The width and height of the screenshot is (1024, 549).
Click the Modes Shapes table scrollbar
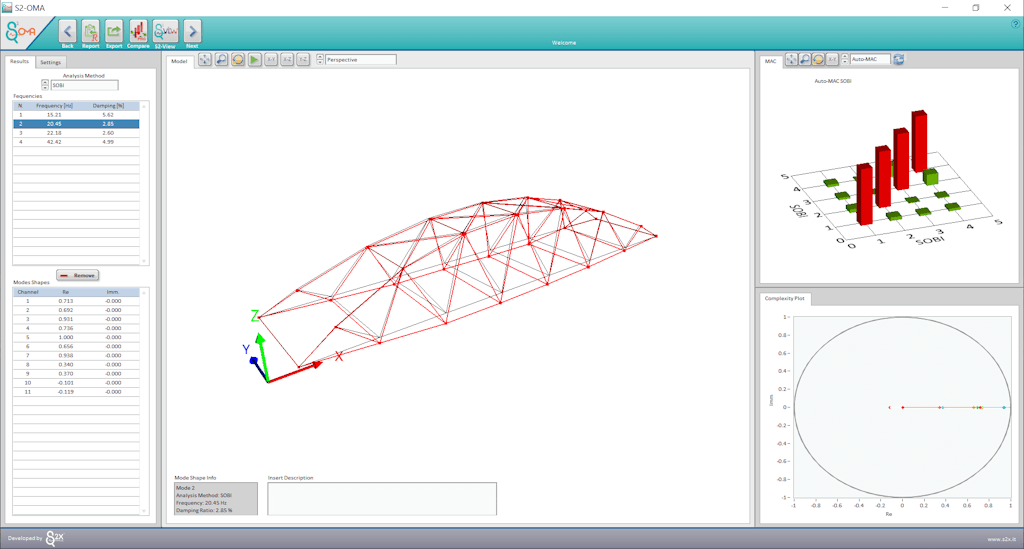(144, 401)
